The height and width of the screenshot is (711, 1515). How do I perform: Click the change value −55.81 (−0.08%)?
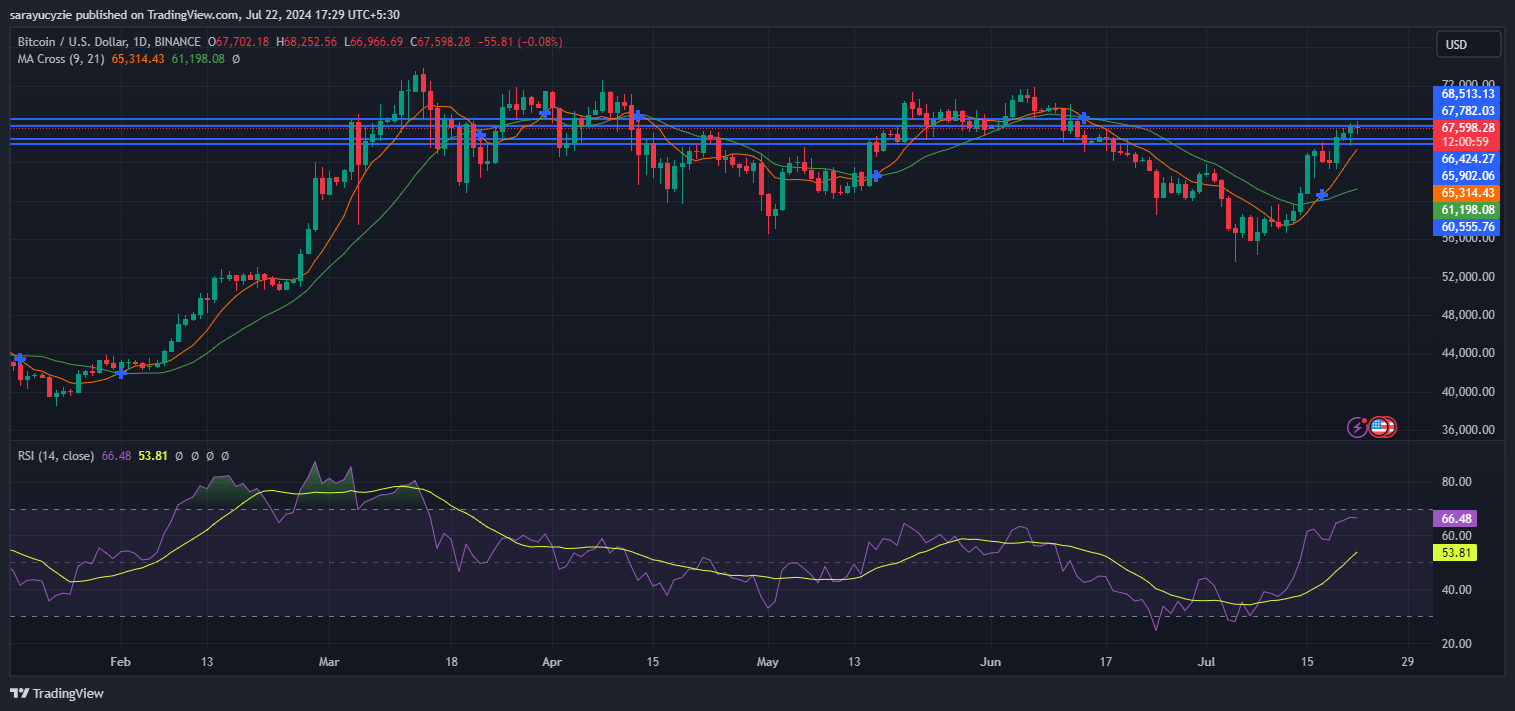click(519, 42)
